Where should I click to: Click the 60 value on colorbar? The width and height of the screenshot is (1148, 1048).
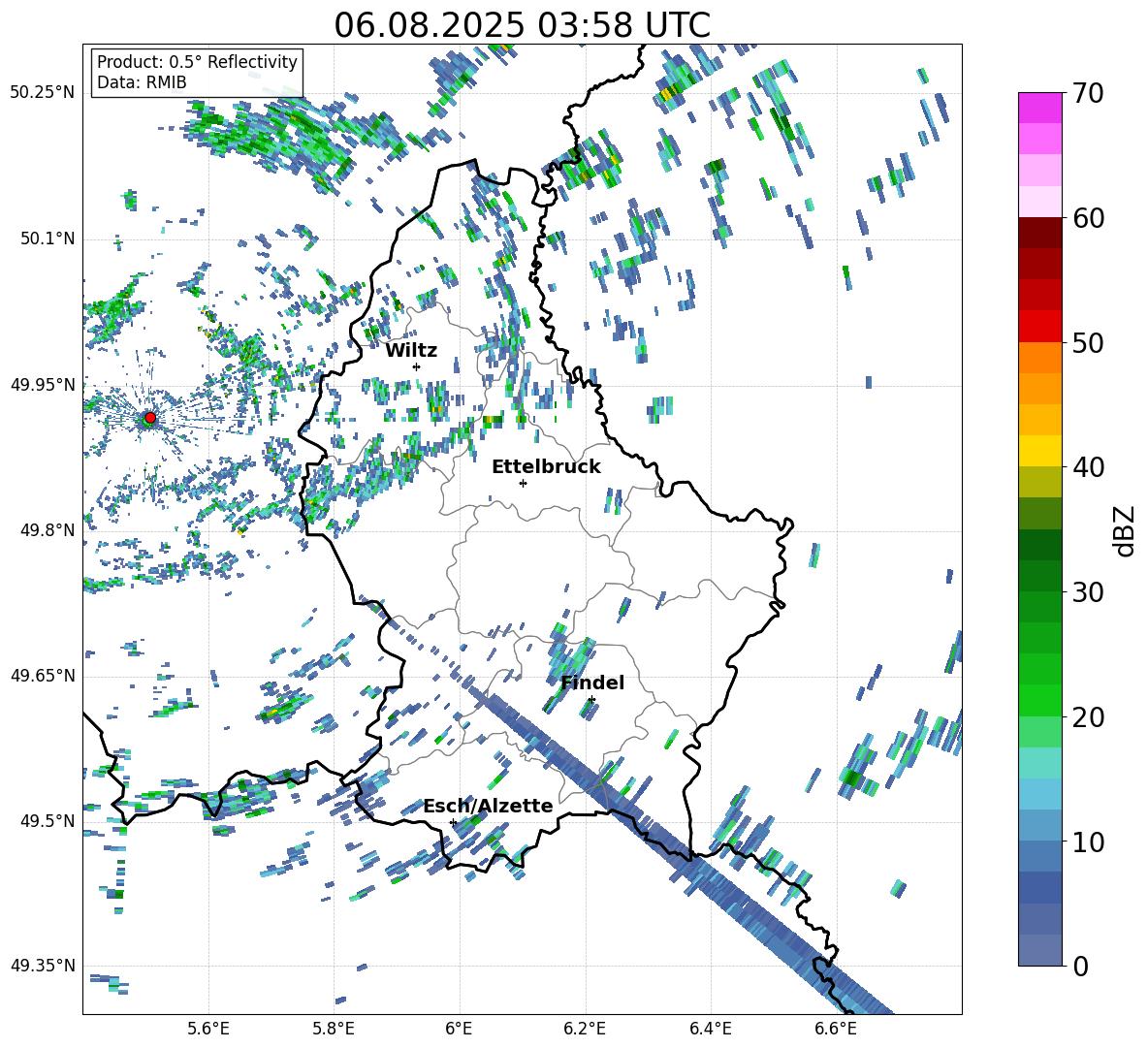(1088, 218)
